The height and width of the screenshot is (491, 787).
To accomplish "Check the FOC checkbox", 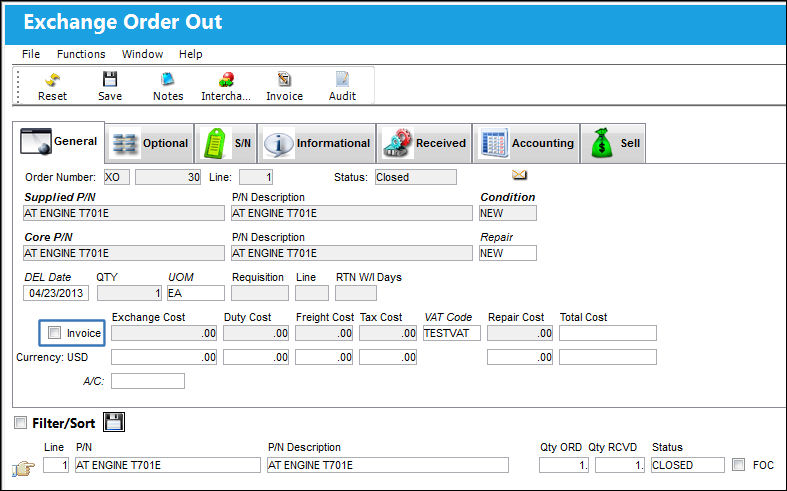I will 738,464.
